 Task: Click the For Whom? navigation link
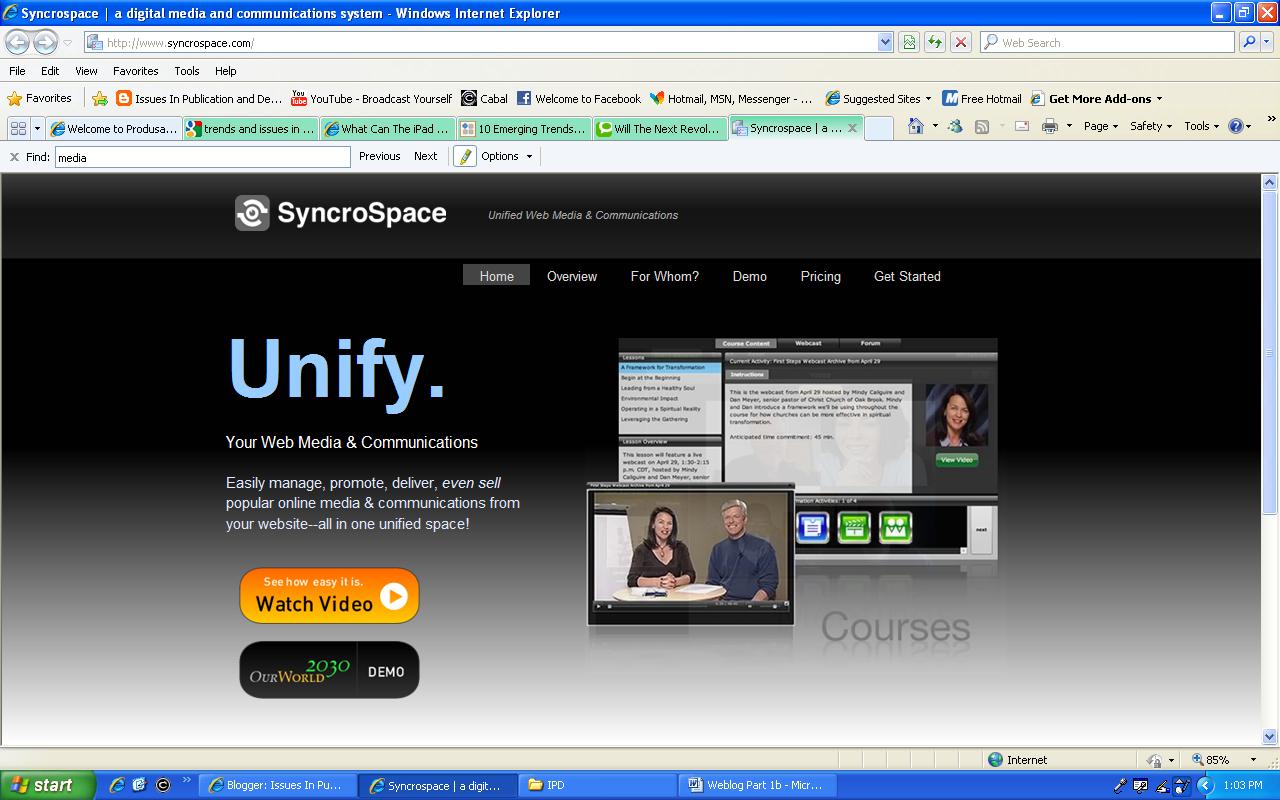(x=665, y=276)
